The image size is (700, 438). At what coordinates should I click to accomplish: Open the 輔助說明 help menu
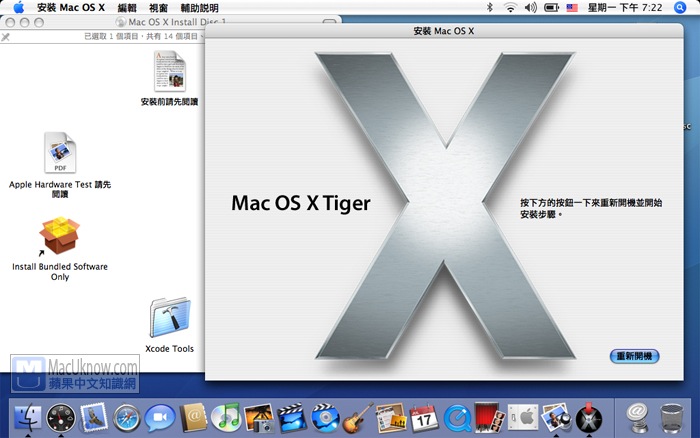point(200,8)
